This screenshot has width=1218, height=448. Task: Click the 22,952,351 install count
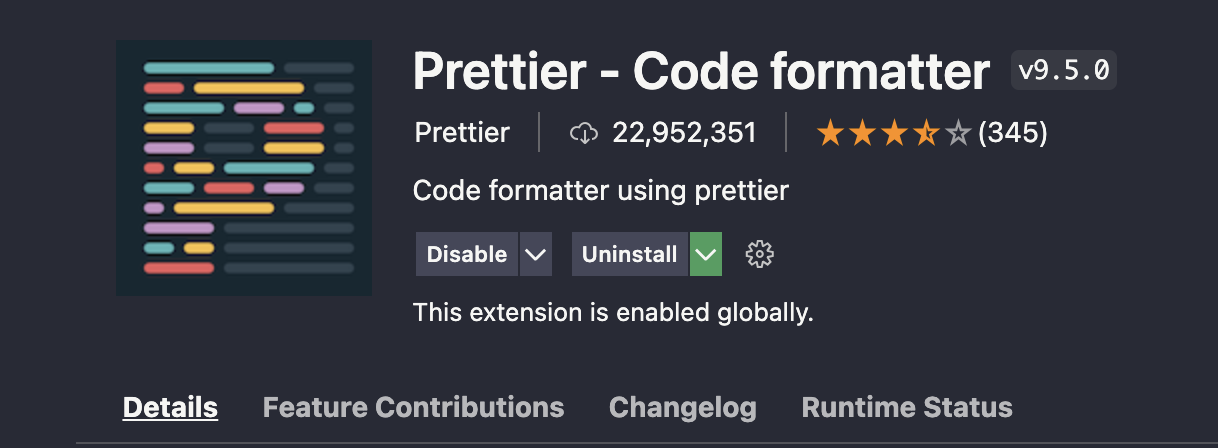tap(684, 133)
